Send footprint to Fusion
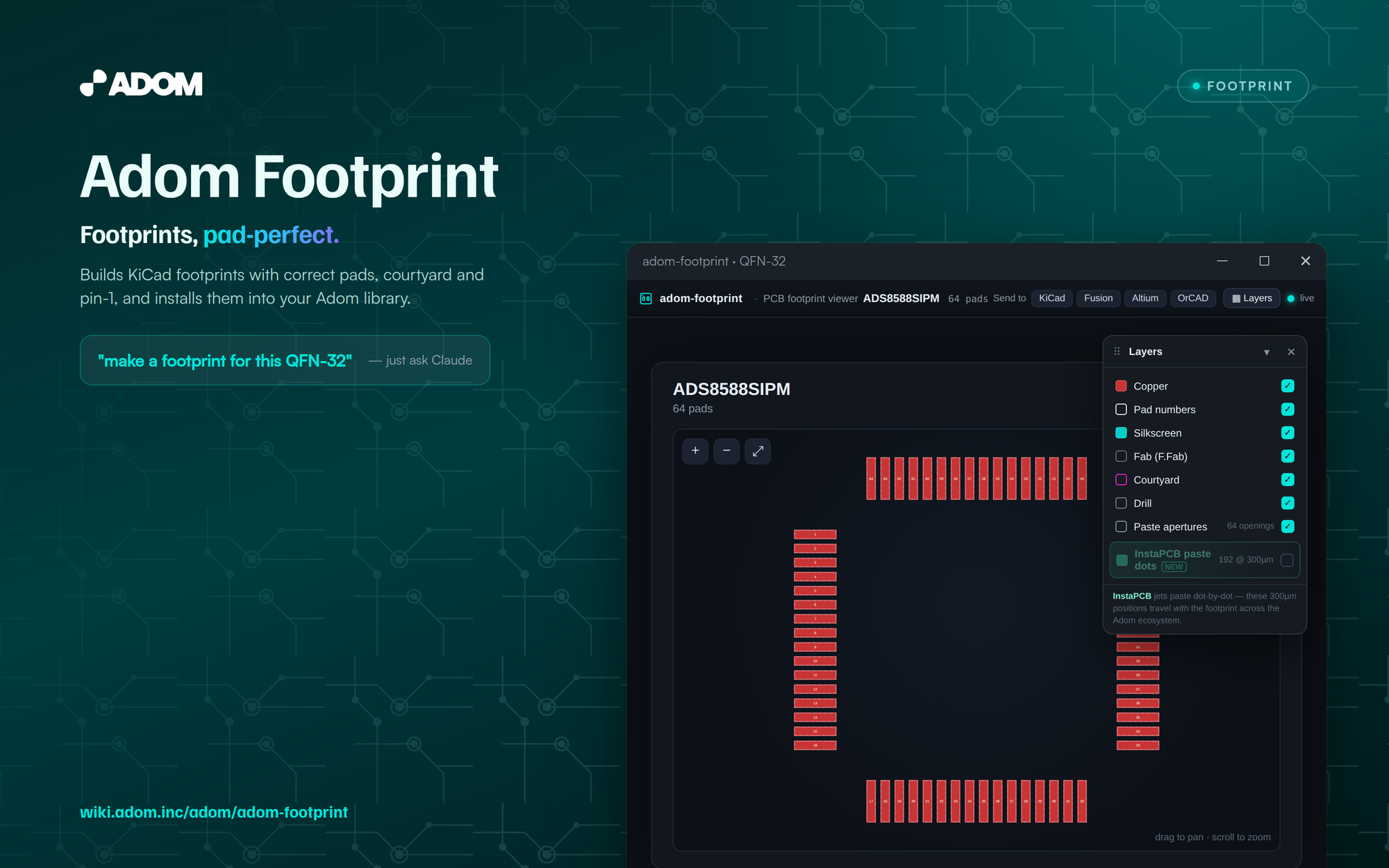Image resolution: width=1389 pixels, height=868 pixels. click(x=1098, y=299)
